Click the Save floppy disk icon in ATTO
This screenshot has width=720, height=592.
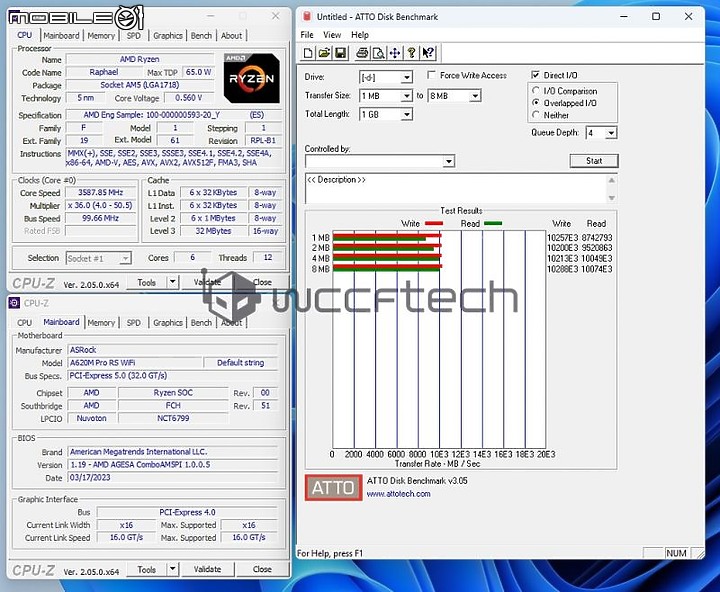tap(341, 53)
